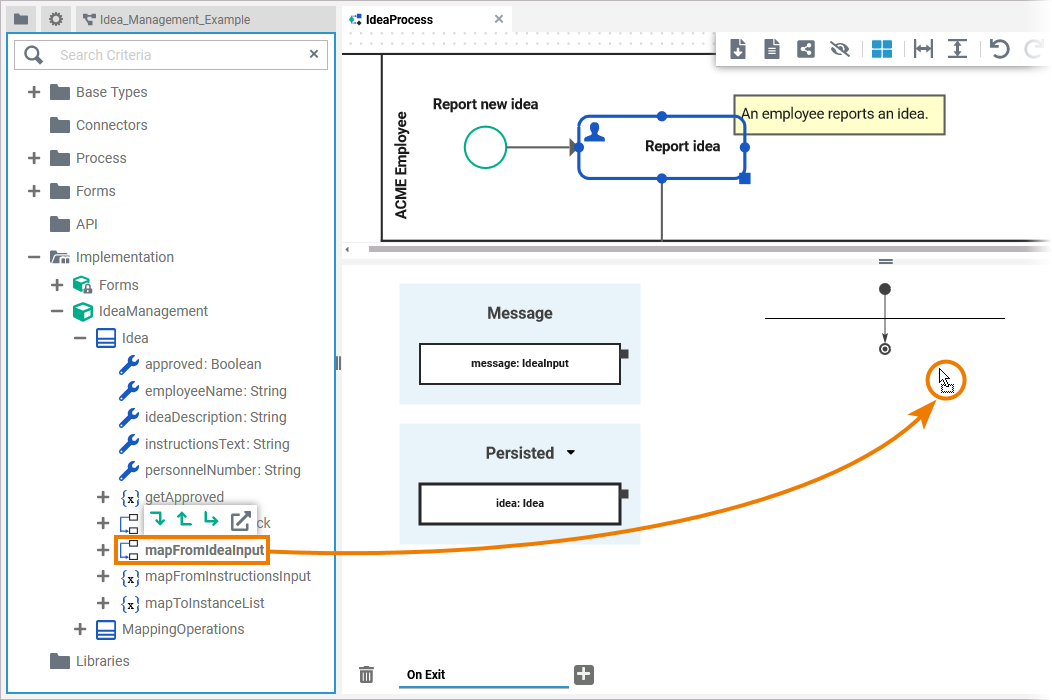Image resolution: width=1052 pixels, height=700 pixels.
Task: Click the download file icon in toolbar
Action: pos(738,49)
